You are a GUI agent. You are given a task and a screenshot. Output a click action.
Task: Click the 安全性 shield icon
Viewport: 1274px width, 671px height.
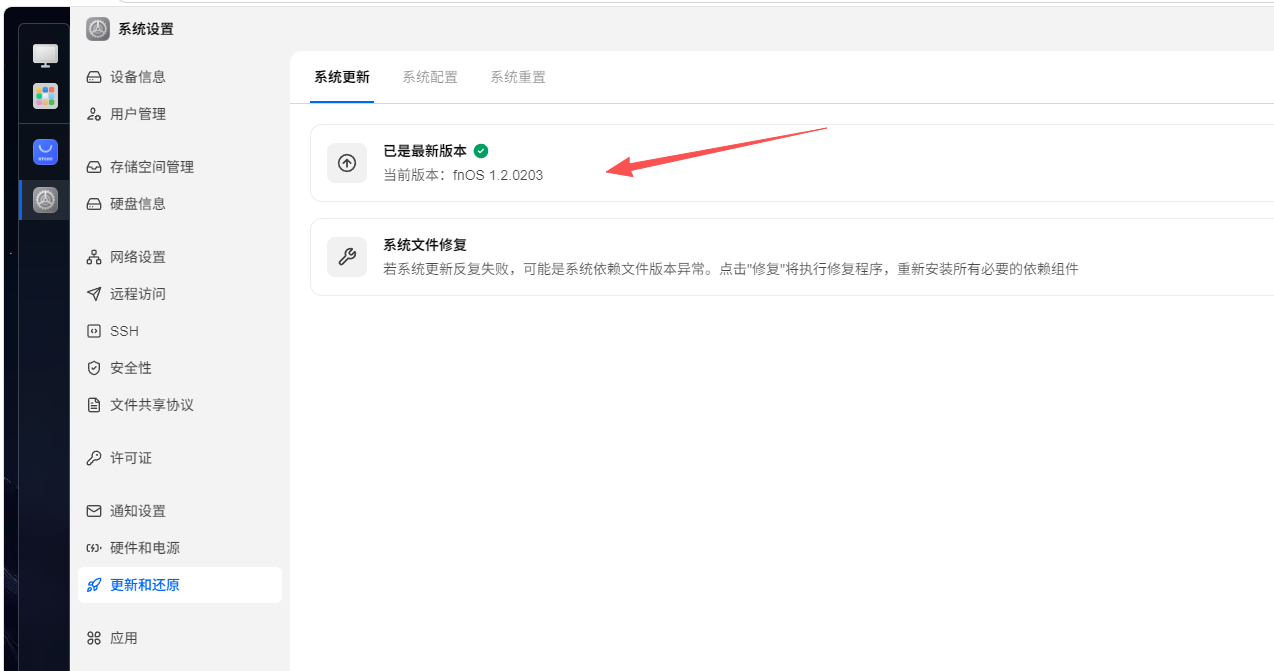94,368
